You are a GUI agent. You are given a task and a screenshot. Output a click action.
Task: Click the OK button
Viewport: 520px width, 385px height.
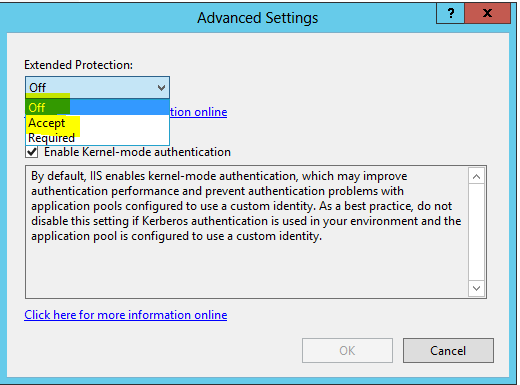(347, 351)
